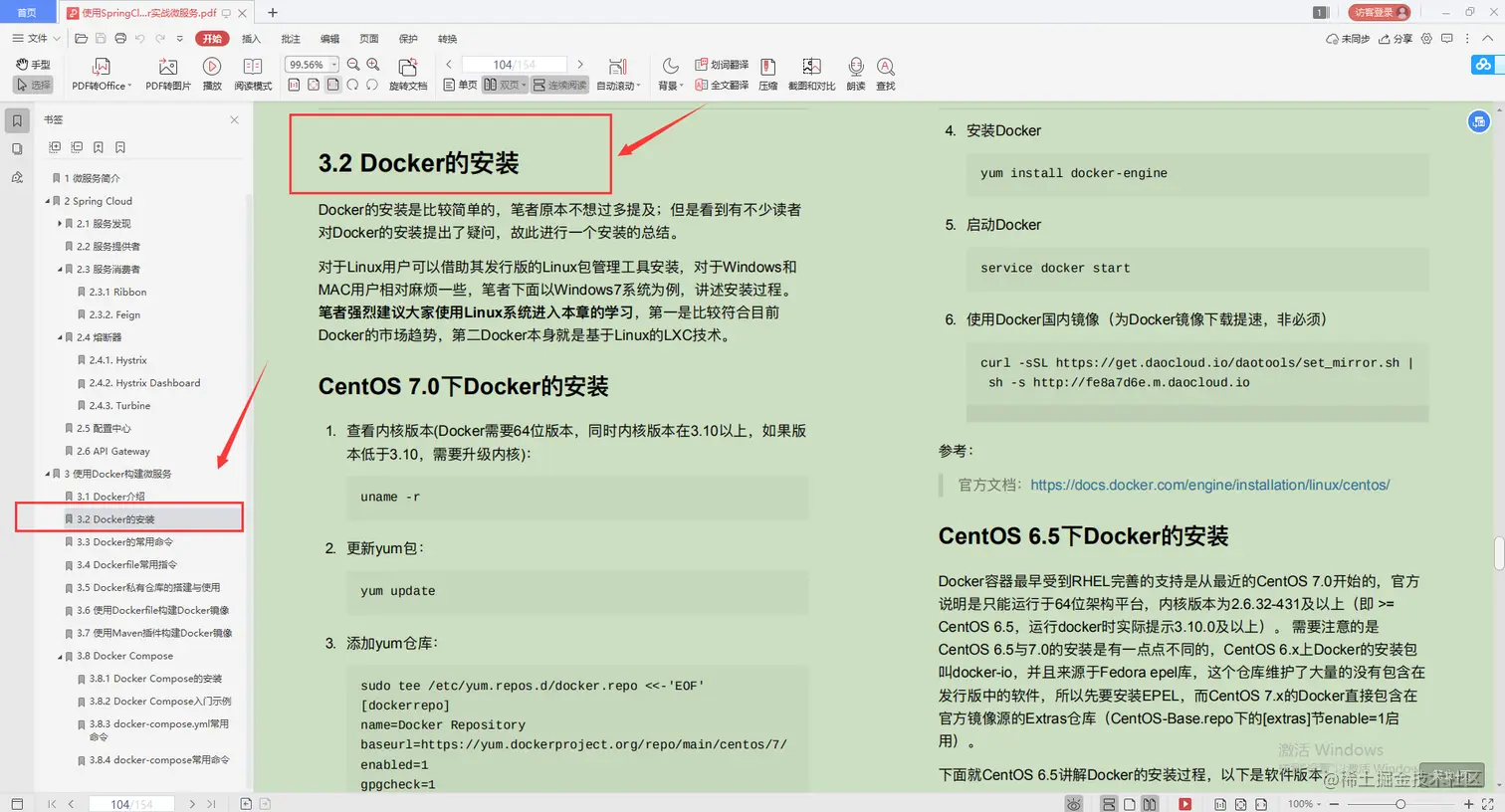Switch to the 插入 ribbon tab
The height and width of the screenshot is (812, 1505).
pyautogui.click(x=252, y=38)
